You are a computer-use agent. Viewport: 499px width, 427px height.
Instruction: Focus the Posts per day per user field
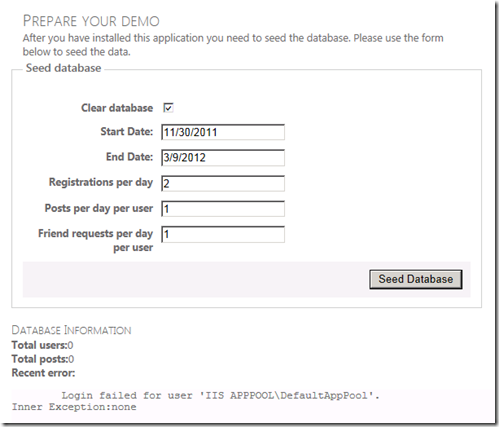click(223, 209)
